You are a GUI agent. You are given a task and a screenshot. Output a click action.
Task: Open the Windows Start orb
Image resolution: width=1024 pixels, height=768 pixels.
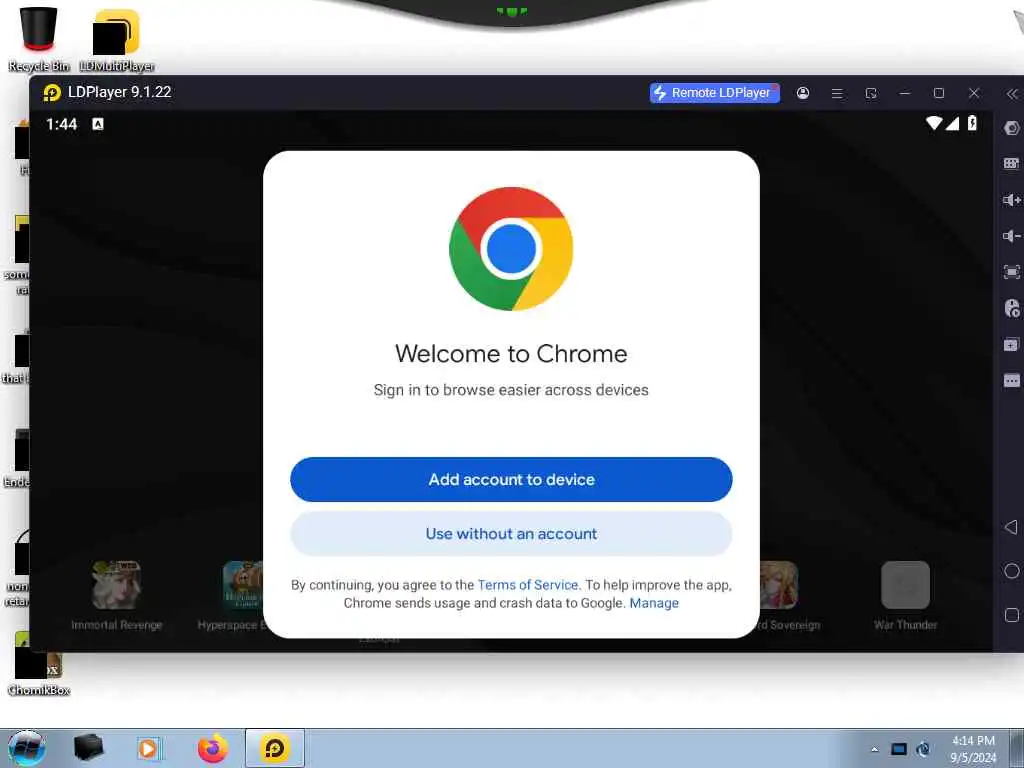(x=27, y=748)
